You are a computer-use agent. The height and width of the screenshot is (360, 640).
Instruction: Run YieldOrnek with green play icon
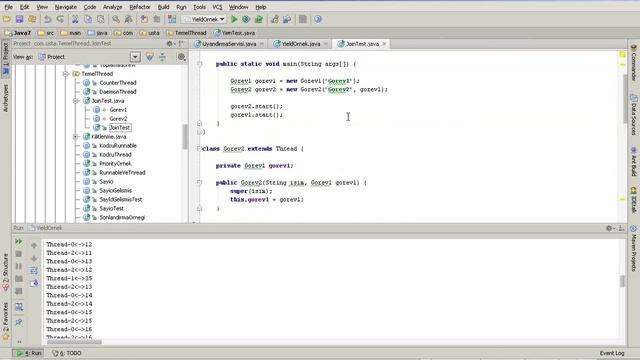point(234,19)
